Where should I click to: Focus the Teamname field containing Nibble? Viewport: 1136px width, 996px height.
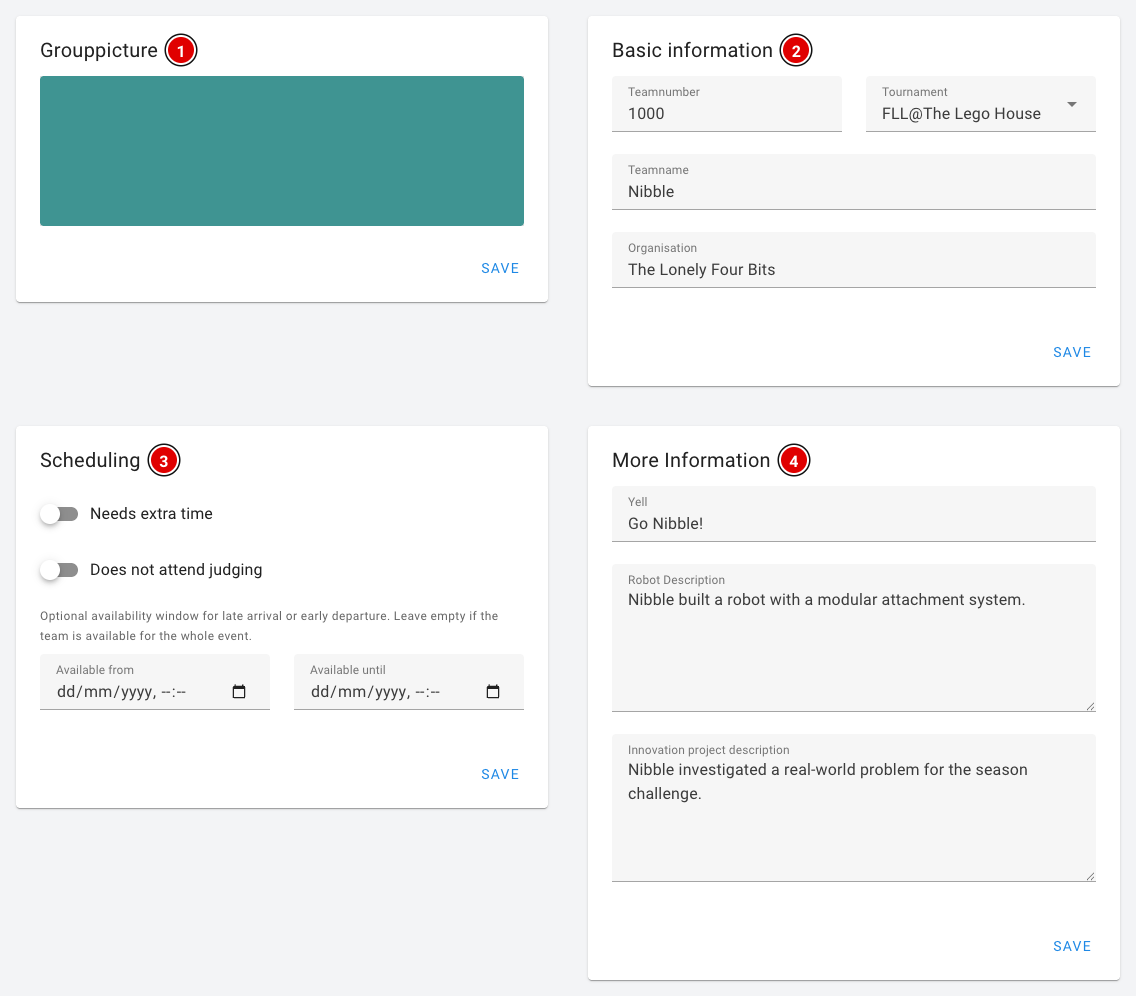(853, 182)
